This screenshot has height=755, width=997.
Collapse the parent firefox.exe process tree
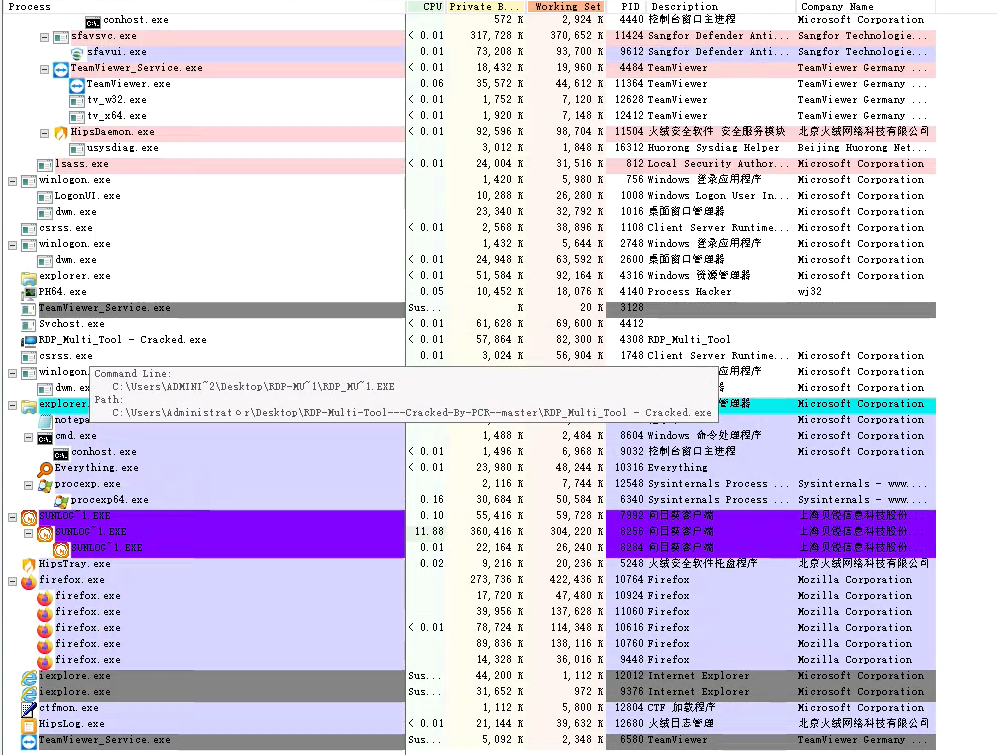(x=12, y=580)
